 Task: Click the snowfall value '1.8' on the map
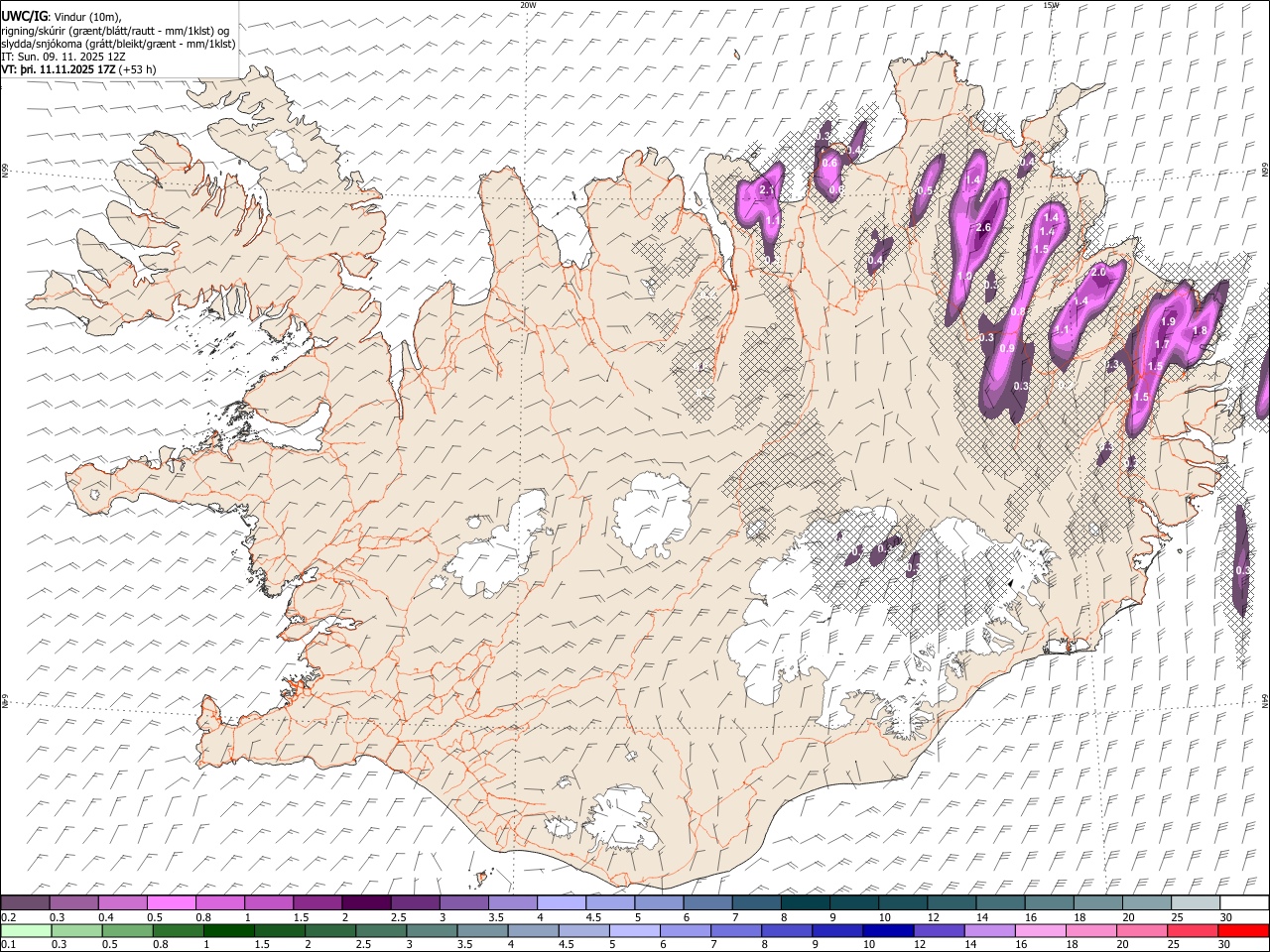[x=1199, y=330]
